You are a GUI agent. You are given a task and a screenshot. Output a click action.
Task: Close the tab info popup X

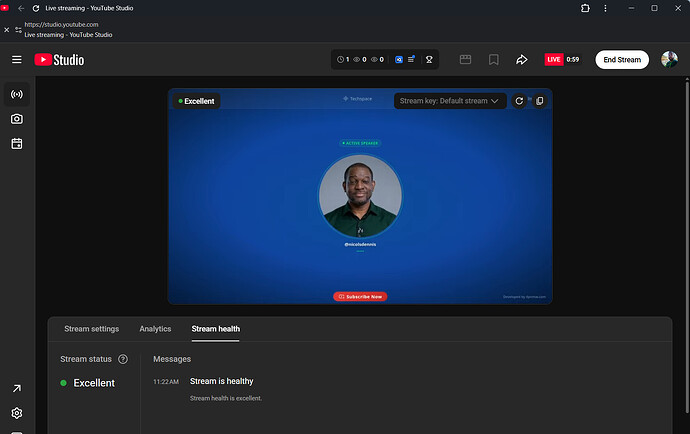pyautogui.click(x=7, y=29)
